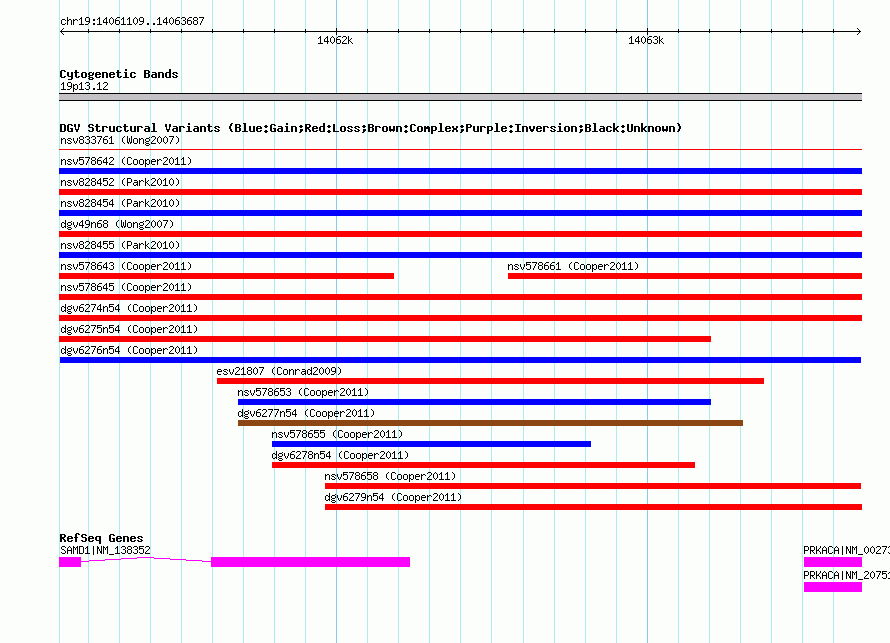The width and height of the screenshot is (890, 643).
Task: Open dgv6279n54 (Cooper2011) label
Action: (x=393, y=497)
